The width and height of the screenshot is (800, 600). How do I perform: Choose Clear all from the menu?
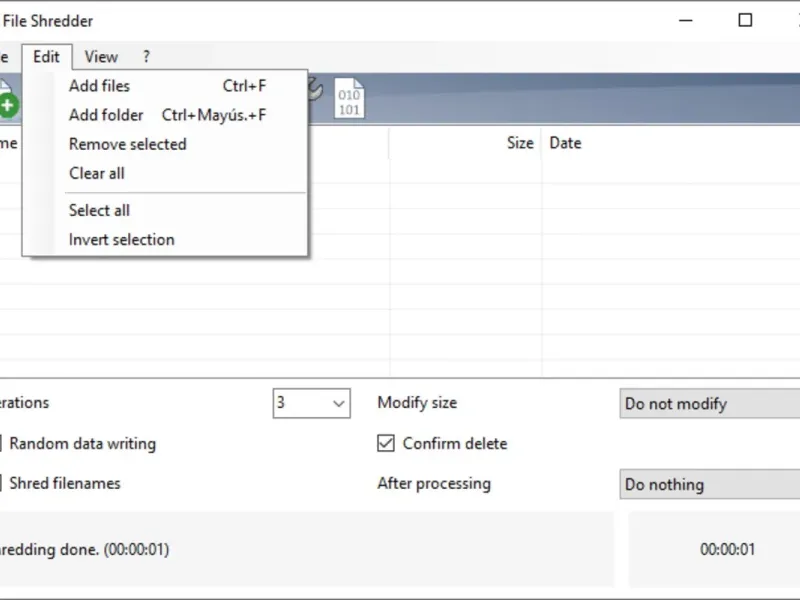point(96,173)
